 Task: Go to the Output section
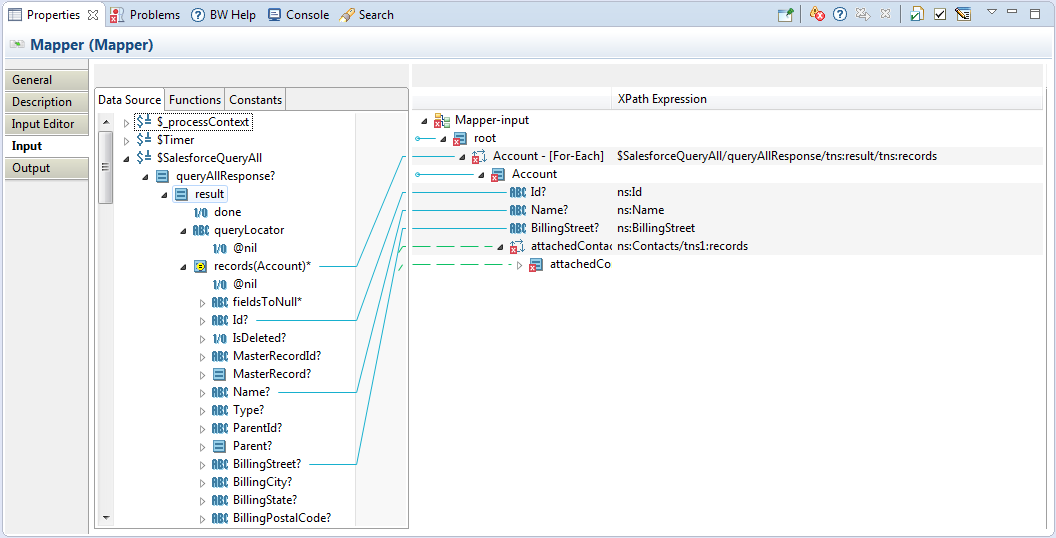(x=31, y=168)
